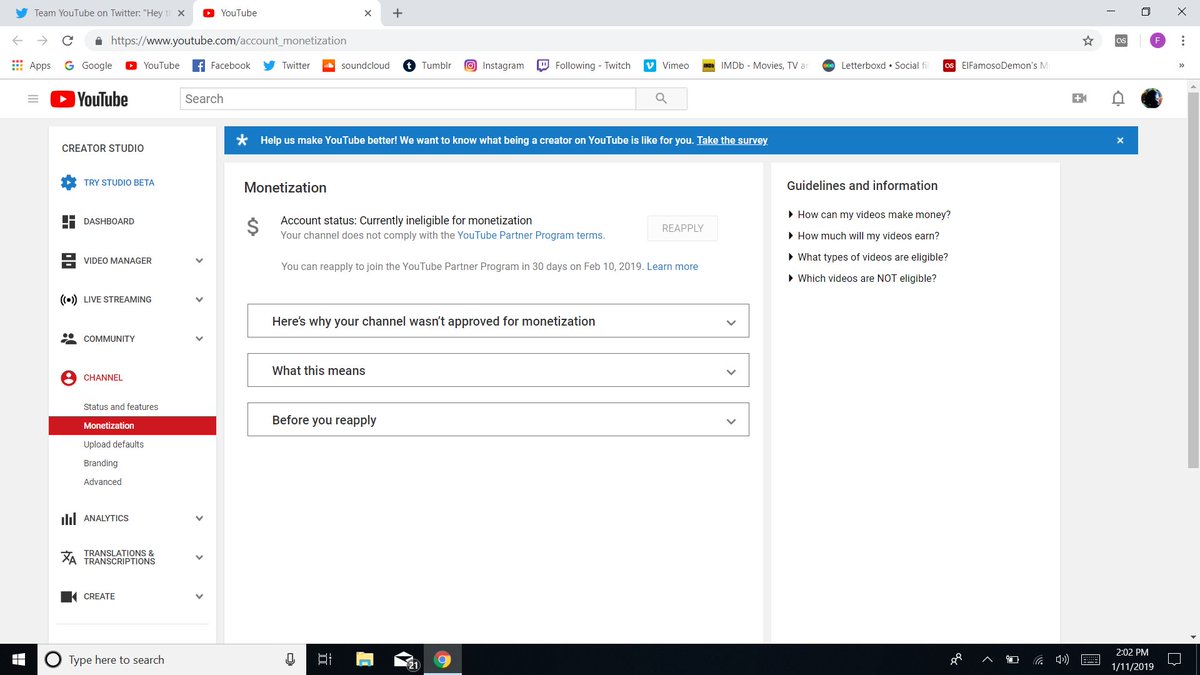
Task: Open Task View in the taskbar
Action: click(324, 659)
